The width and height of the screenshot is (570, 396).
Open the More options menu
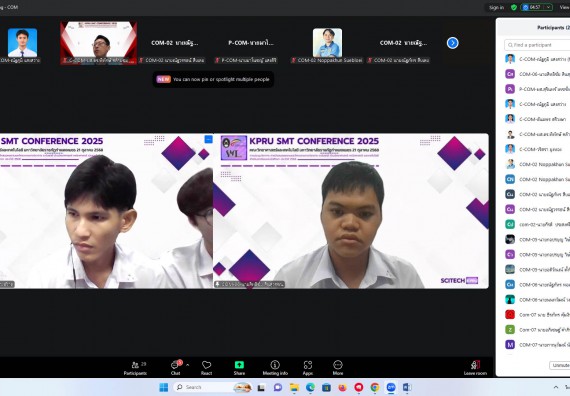tap(338, 368)
